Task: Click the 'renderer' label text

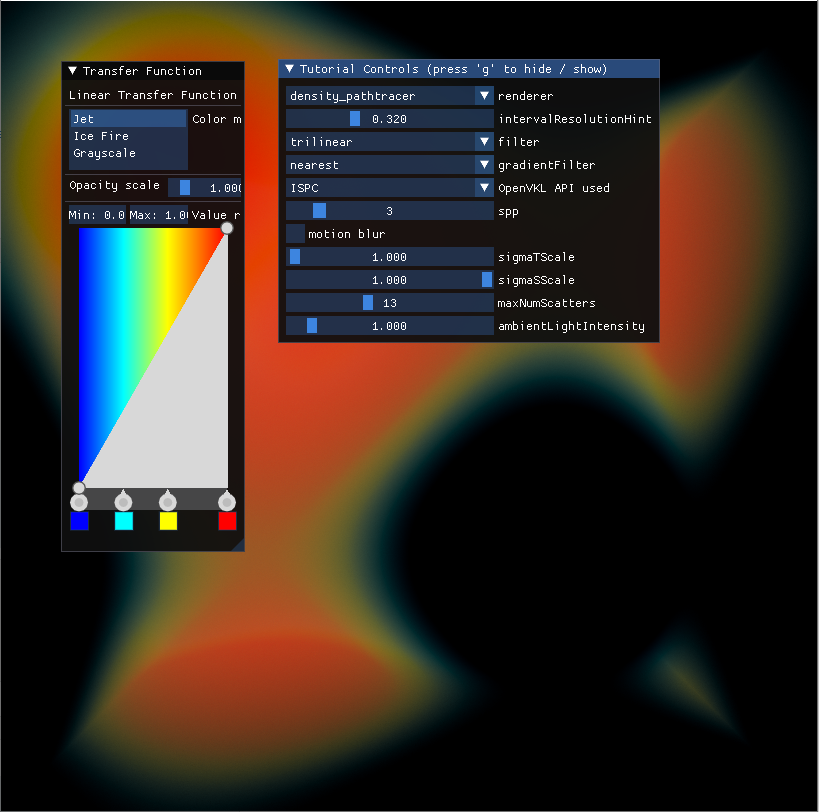Action: pyautogui.click(x=525, y=96)
